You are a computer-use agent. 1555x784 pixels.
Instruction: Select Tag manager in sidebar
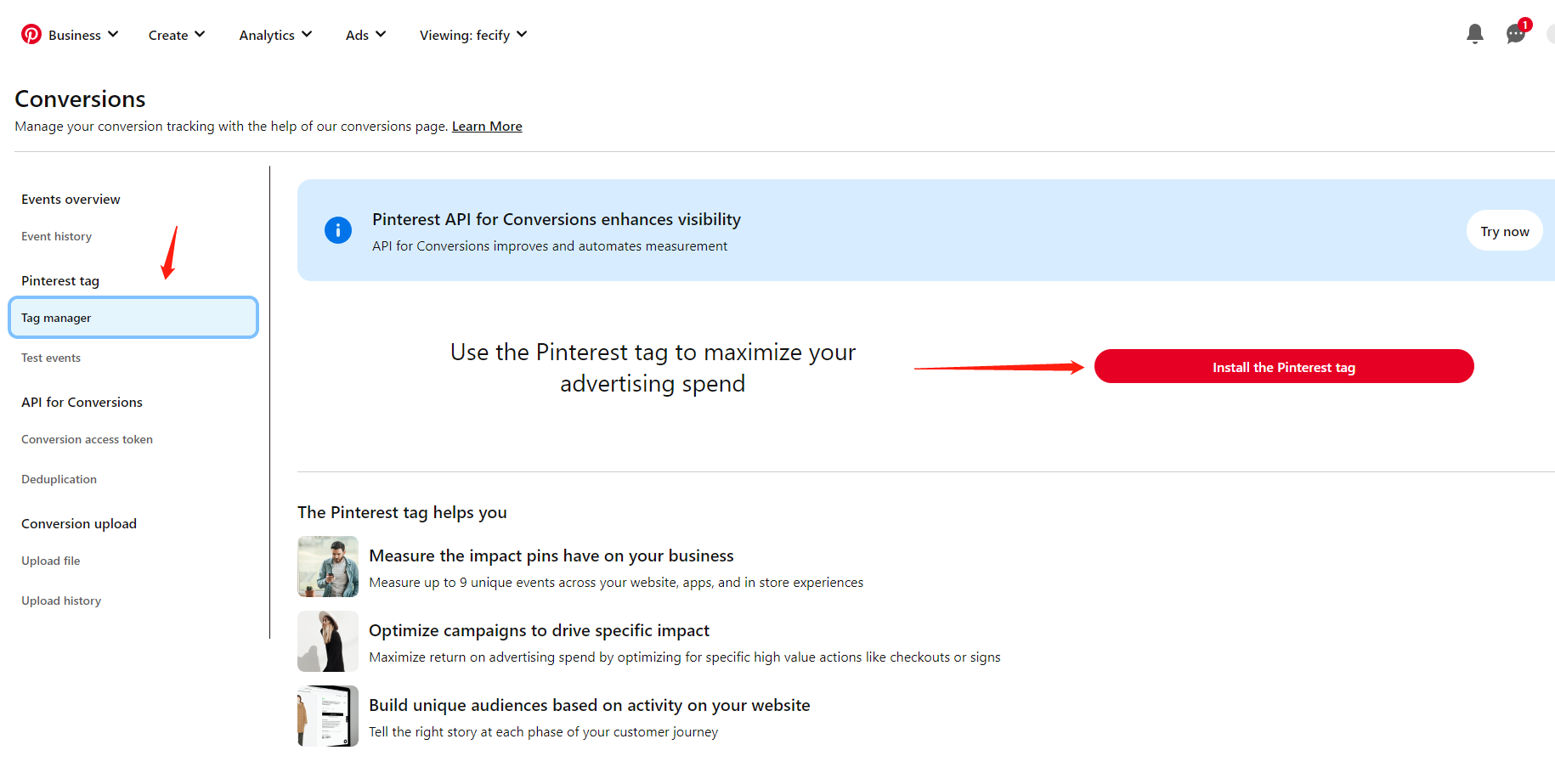[x=133, y=318]
